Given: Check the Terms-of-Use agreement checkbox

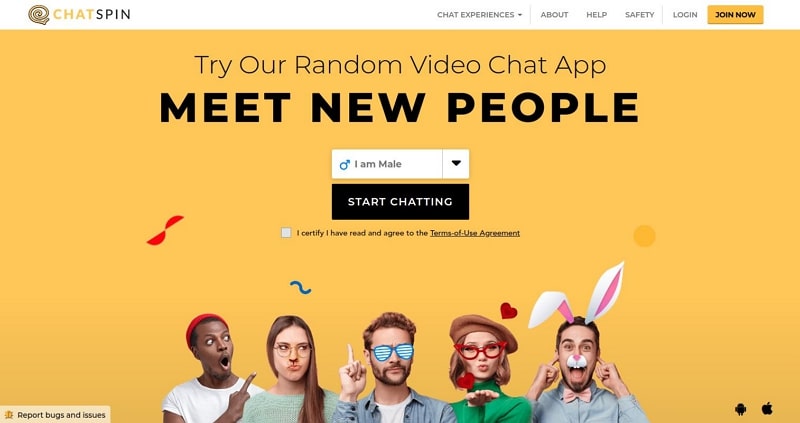Looking at the screenshot, I should tap(286, 233).
